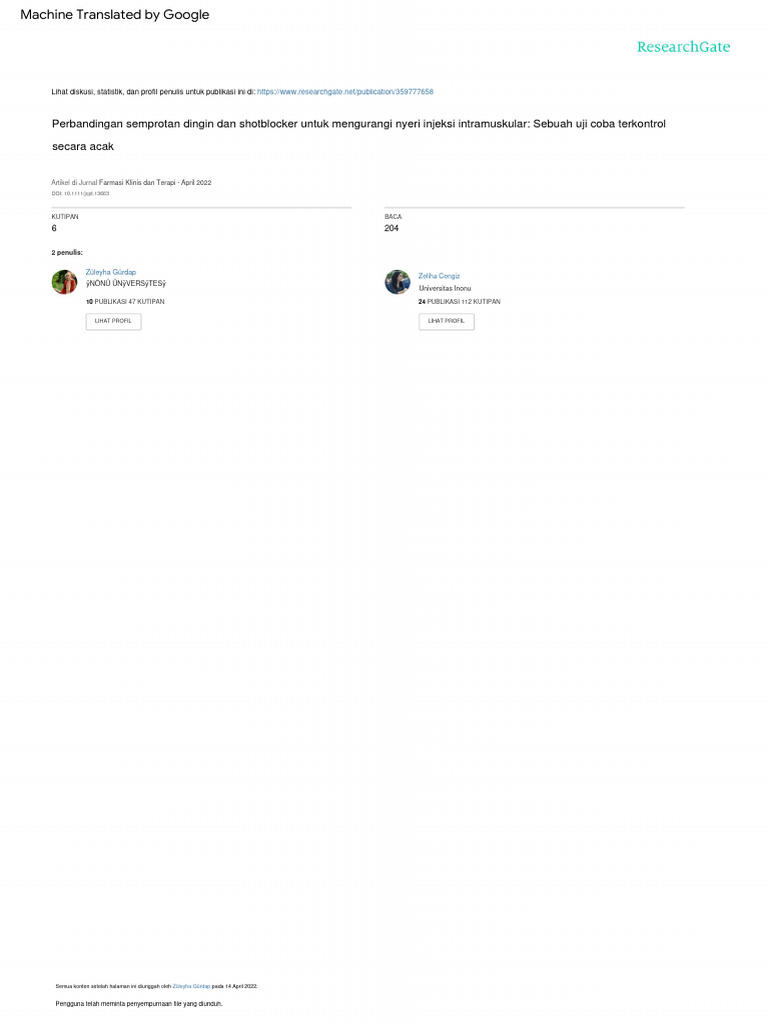Click LIHAT PROFIL button under Zeliha Cengiz
Screen dimensions: 768x1024
(446, 321)
